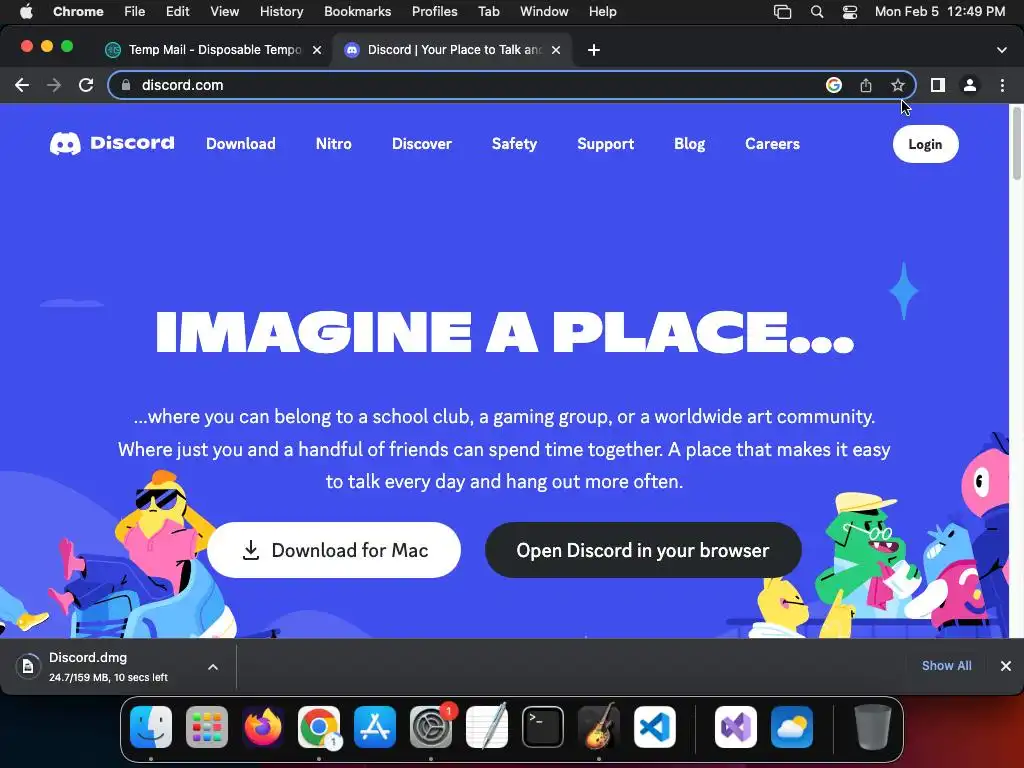
Task: Click Open Discord in your browser
Action: coord(643,550)
